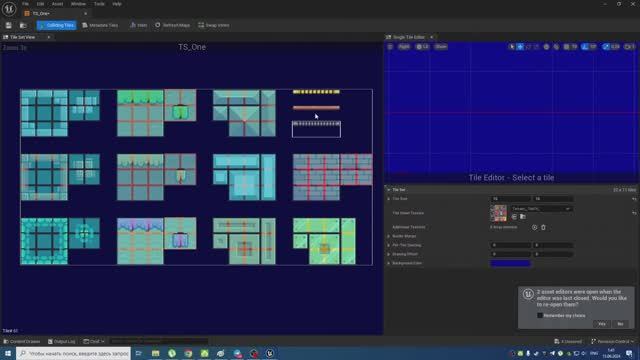This screenshot has height=360, width=640.
Task: Click the Background Color swatch
Action: [x=511, y=263]
